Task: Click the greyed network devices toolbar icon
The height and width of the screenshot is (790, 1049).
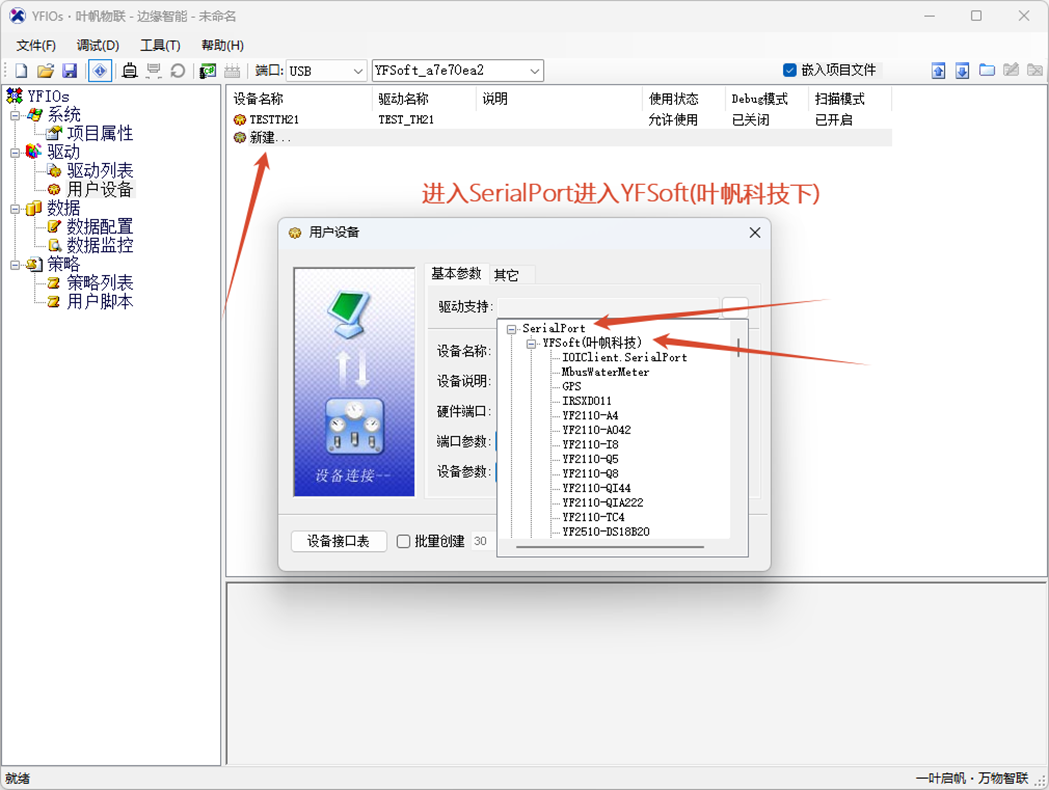Action: tap(154, 70)
